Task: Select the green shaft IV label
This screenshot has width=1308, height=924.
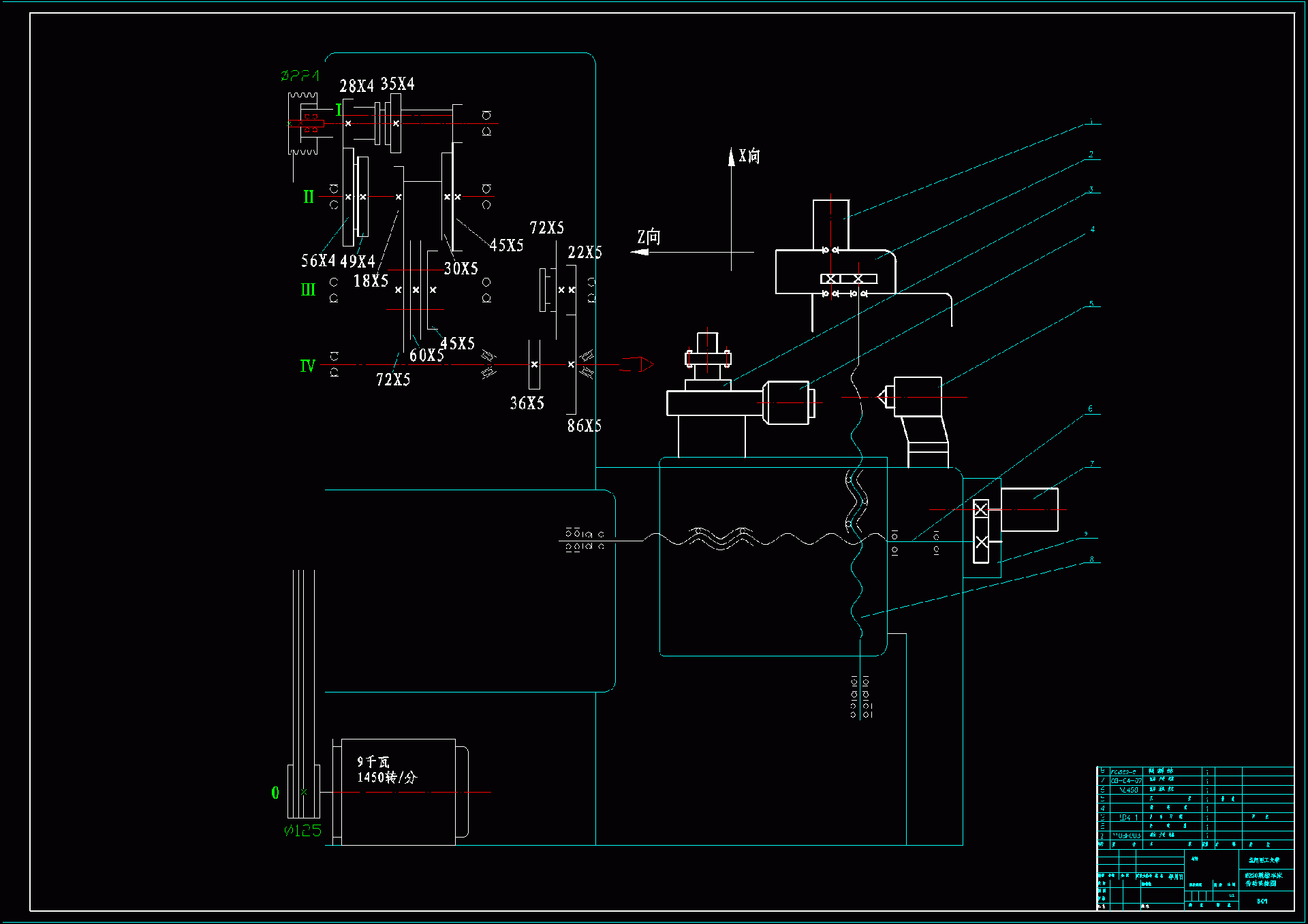Action: [x=307, y=366]
